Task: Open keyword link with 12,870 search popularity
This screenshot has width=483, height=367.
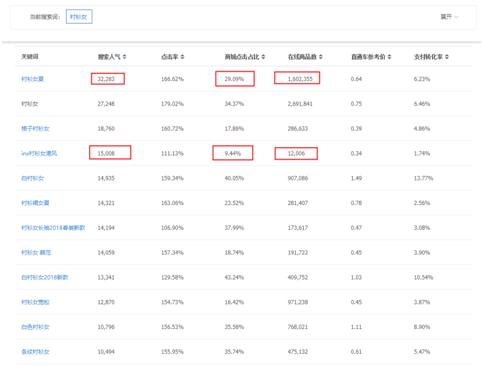Action: (x=35, y=302)
